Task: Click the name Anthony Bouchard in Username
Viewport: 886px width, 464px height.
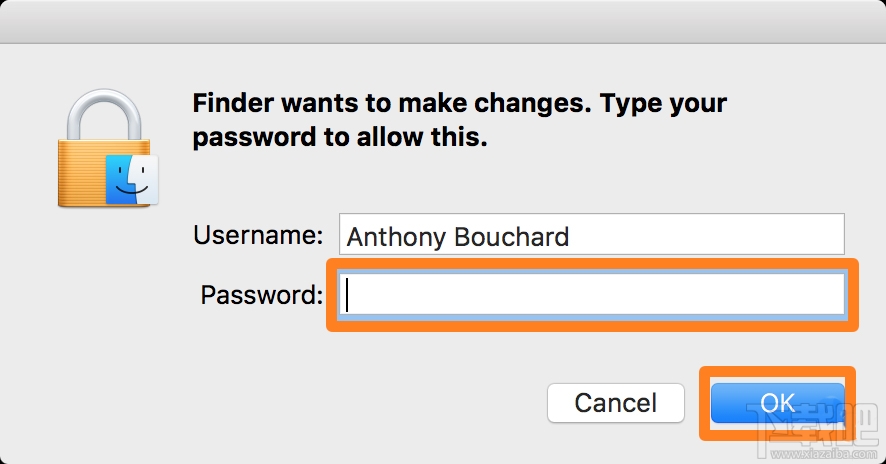Action: pyautogui.click(x=458, y=237)
